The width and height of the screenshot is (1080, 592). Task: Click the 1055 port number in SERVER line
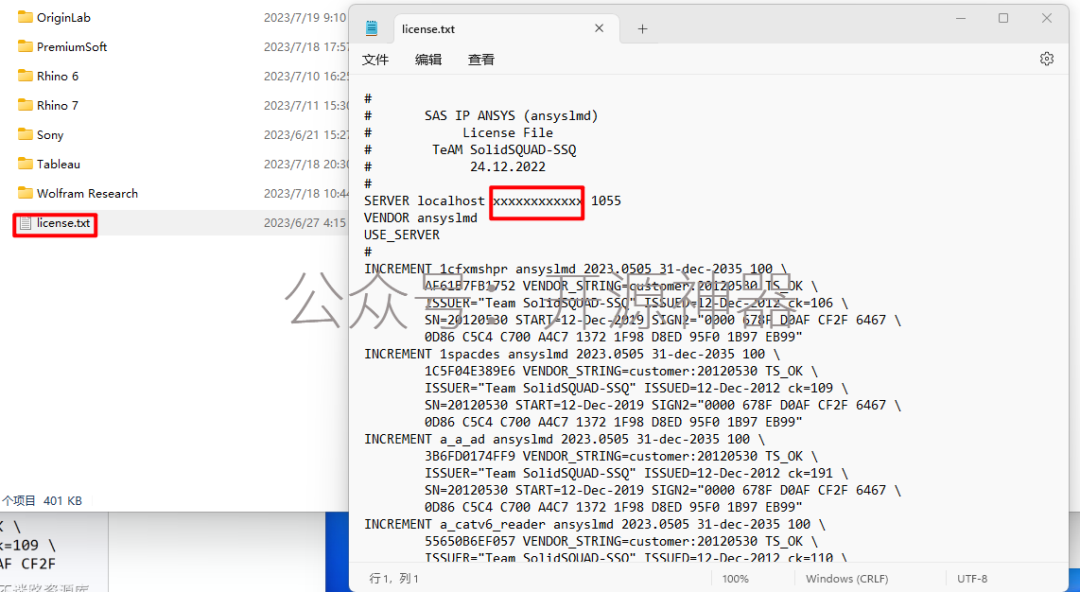tap(606, 201)
